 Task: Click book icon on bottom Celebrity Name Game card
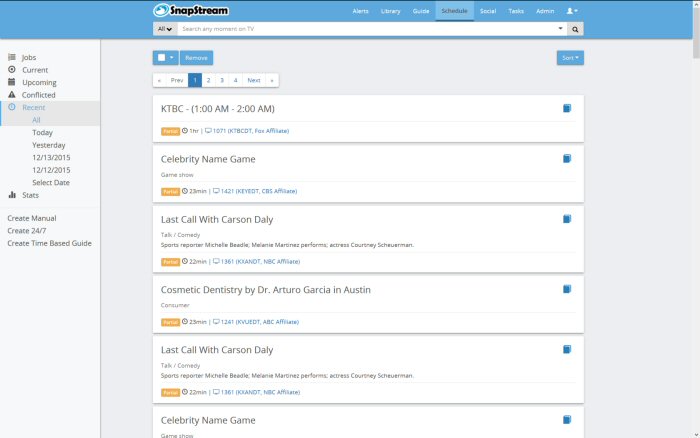[x=567, y=420]
